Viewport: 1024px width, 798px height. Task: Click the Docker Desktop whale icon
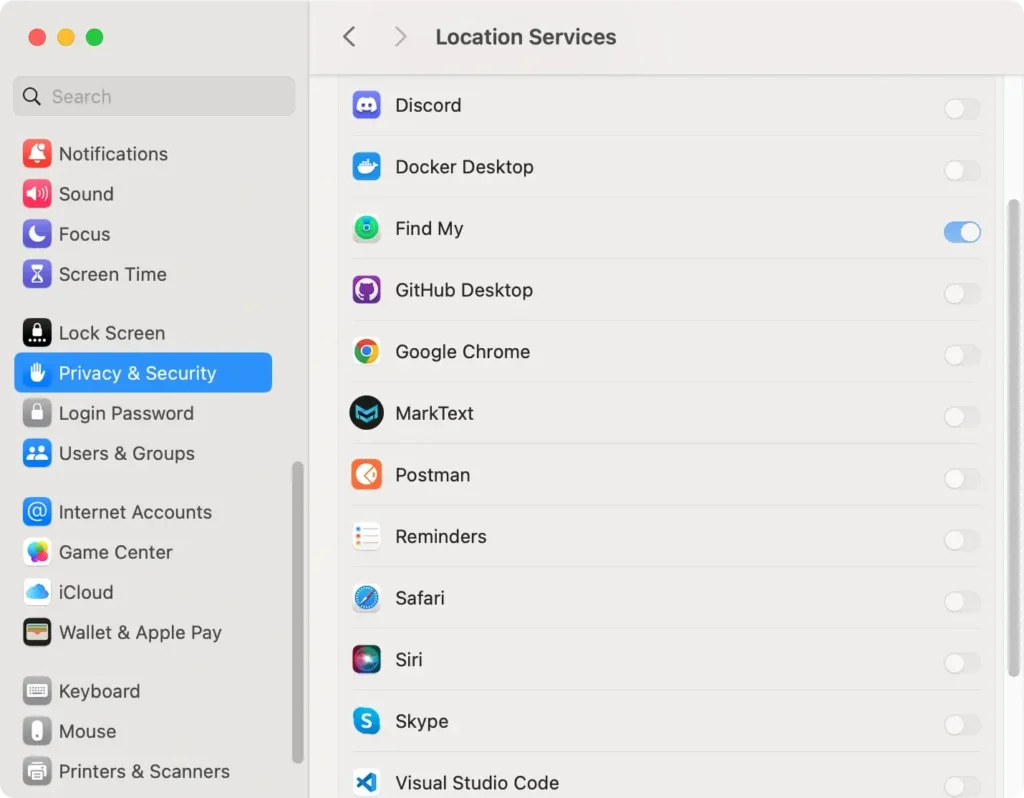tap(366, 167)
